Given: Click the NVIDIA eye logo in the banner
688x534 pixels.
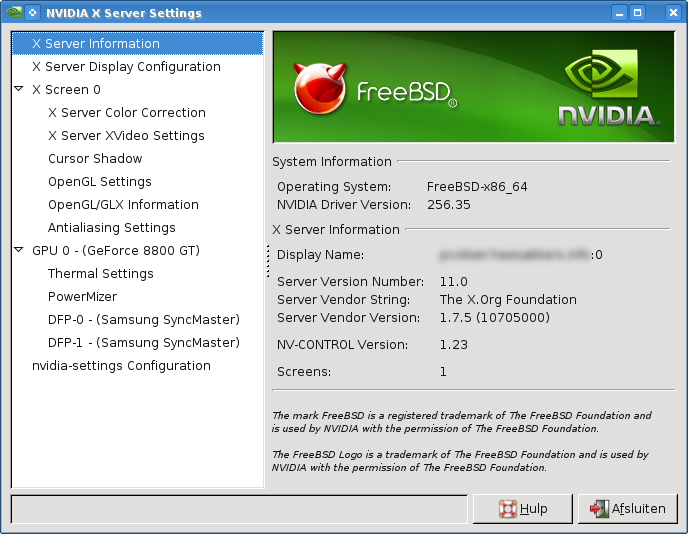Looking at the screenshot, I should (x=602, y=73).
